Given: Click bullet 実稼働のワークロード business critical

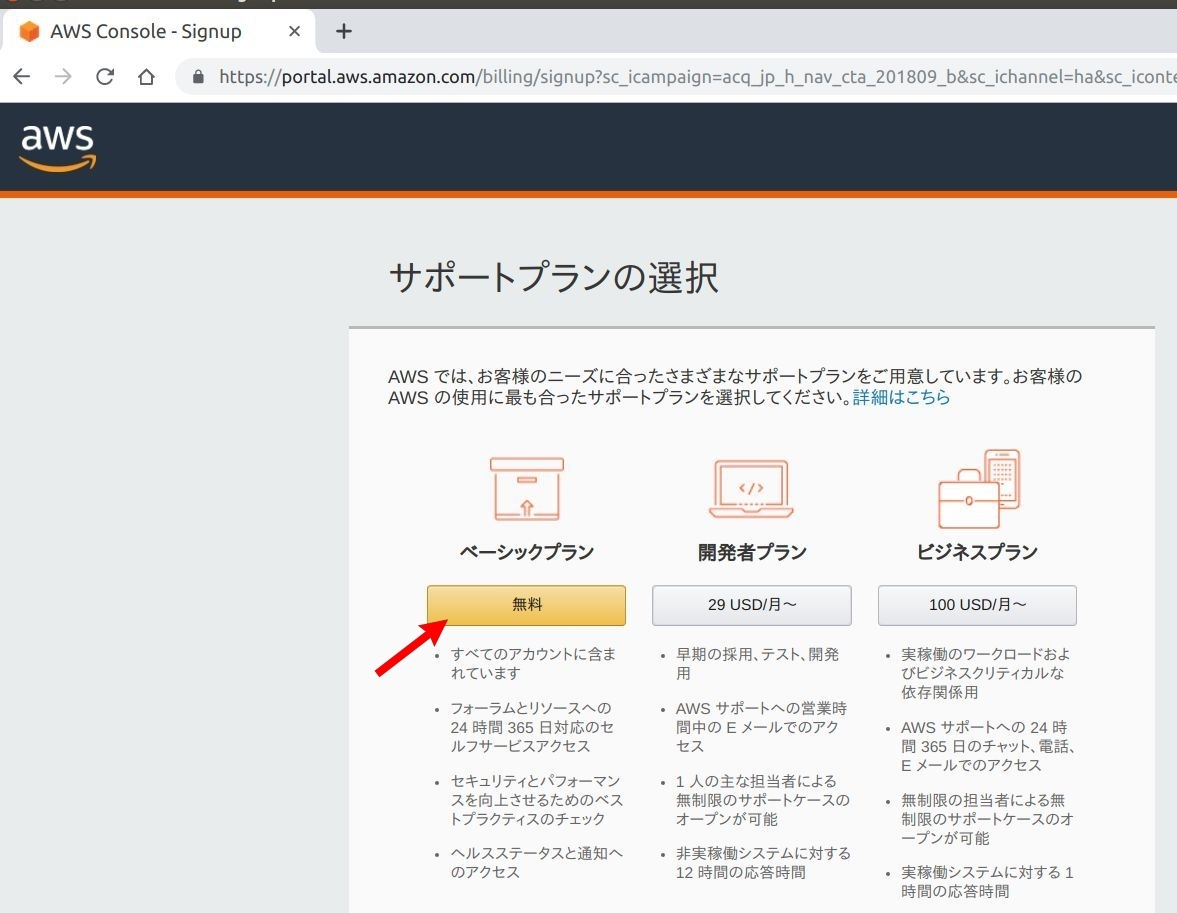Looking at the screenshot, I should point(986,673).
